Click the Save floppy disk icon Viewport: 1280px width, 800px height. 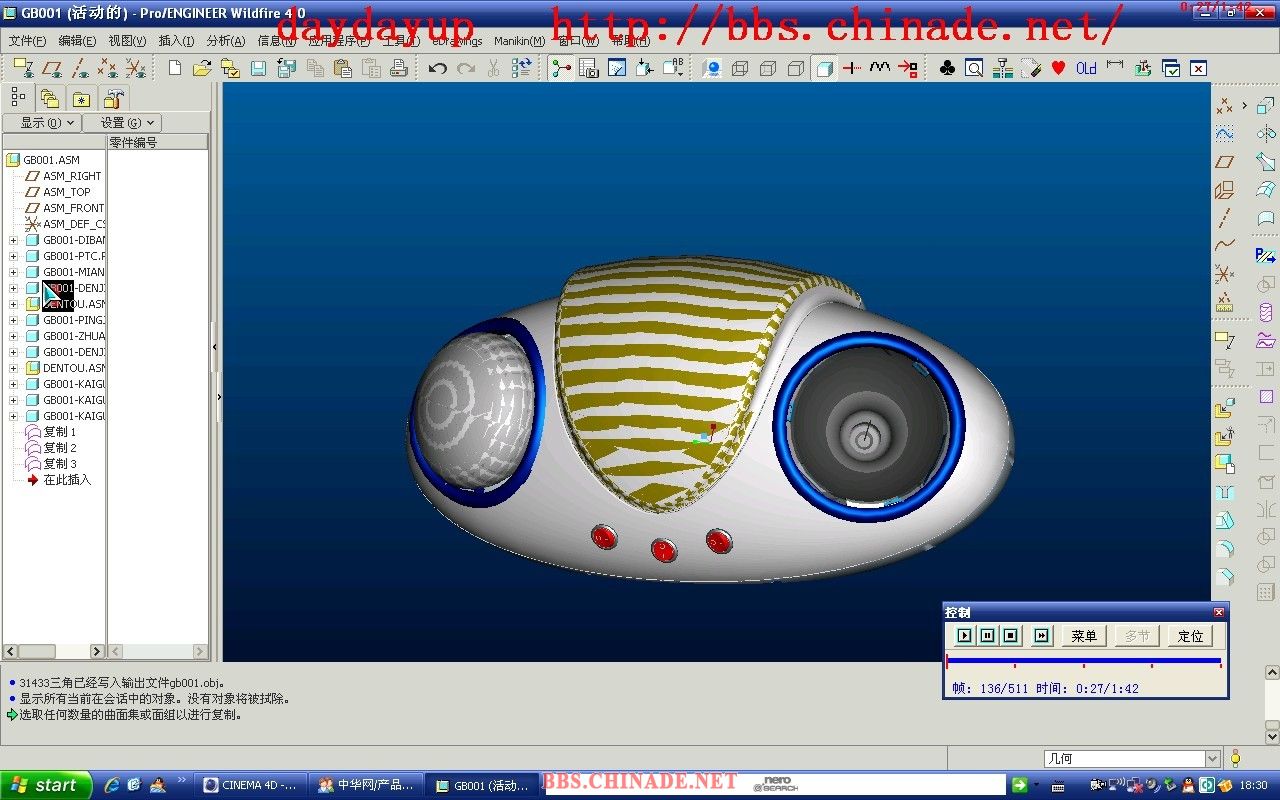258,68
